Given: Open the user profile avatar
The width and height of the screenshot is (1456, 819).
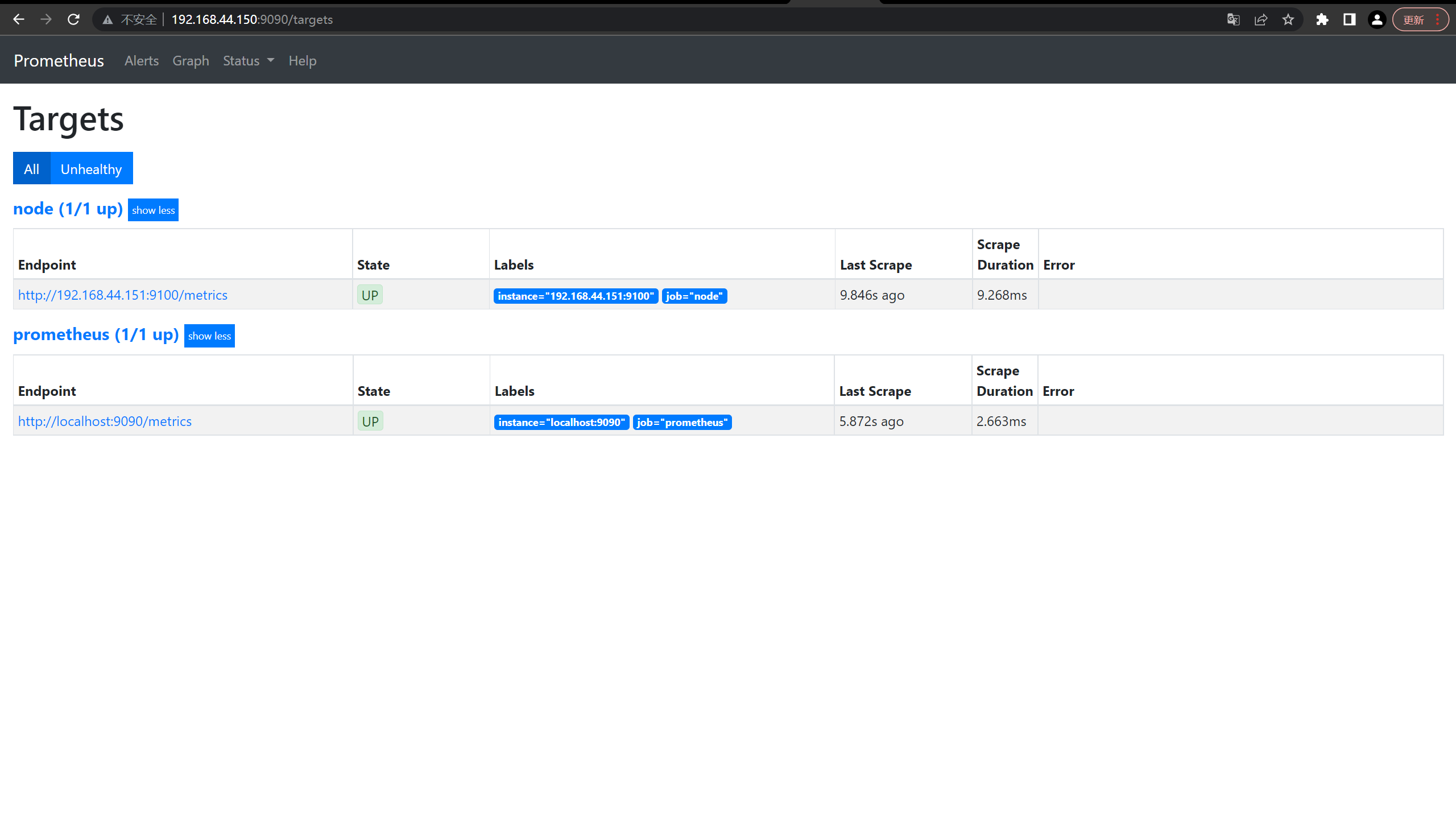Looking at the screenshot, I should tap(1377, 20).
